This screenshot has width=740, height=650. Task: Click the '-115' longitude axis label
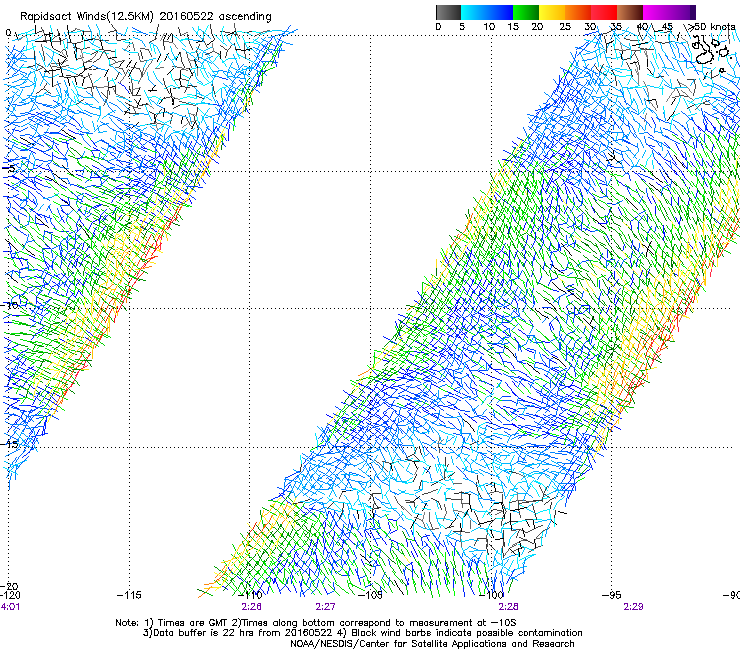coord(129,595)
